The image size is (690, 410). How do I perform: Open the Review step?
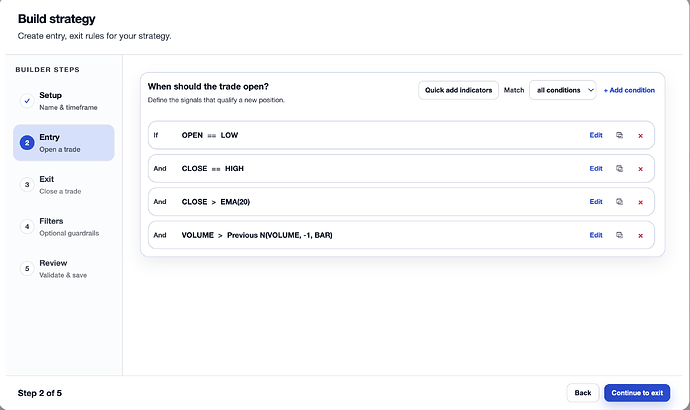(64, 268)
